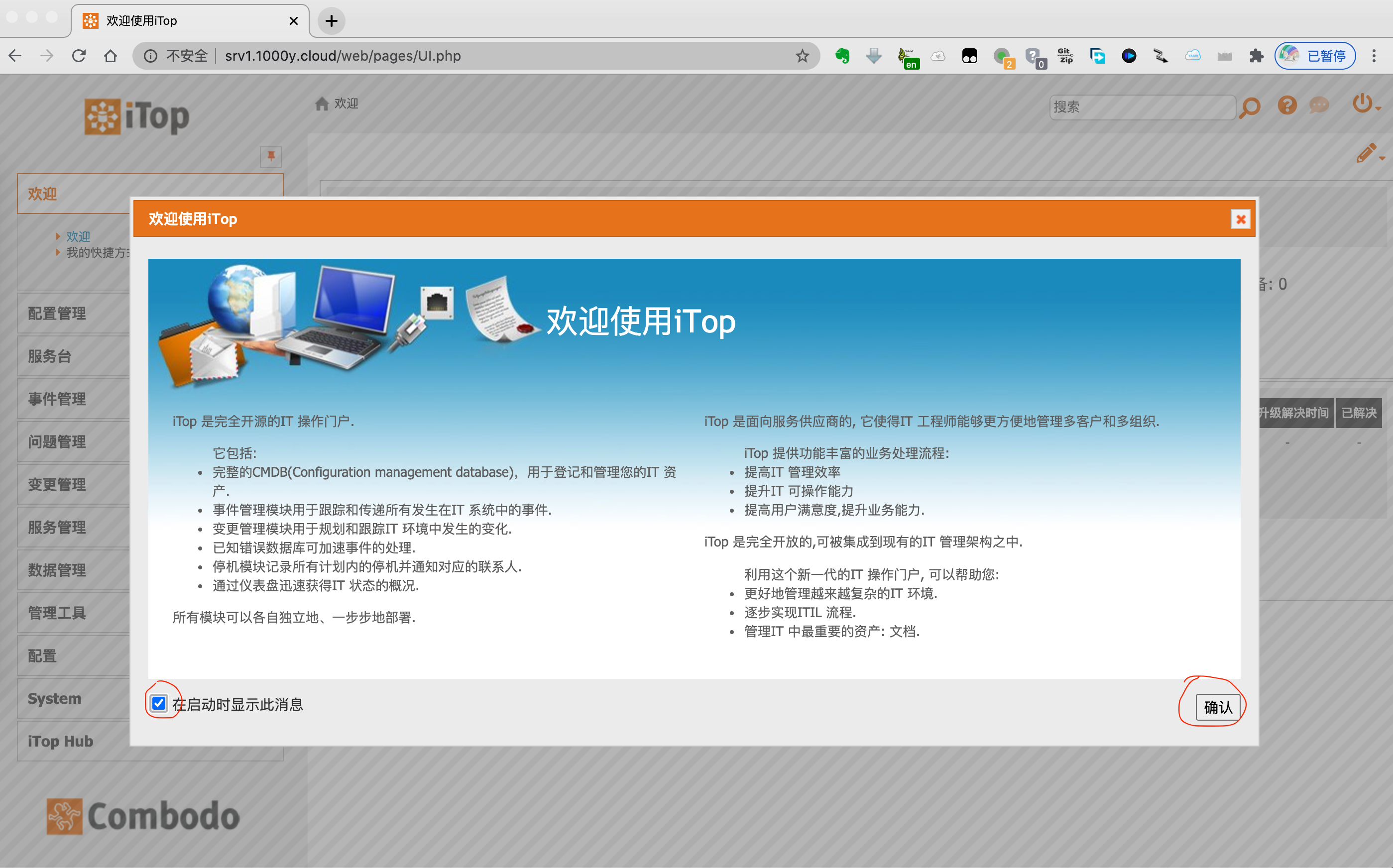Screen dimensions: 1393x868
Task: Open 我的快捷方式 link in sidebar
Action: pyautogui.click(x=98, y=253)
